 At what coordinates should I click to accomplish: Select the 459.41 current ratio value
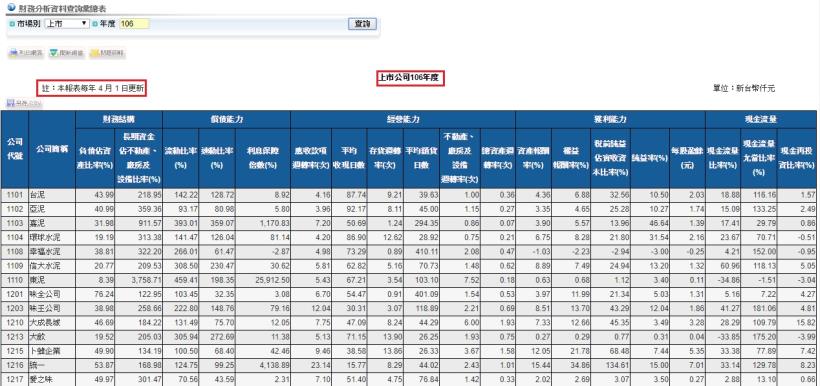click(186, 279)
